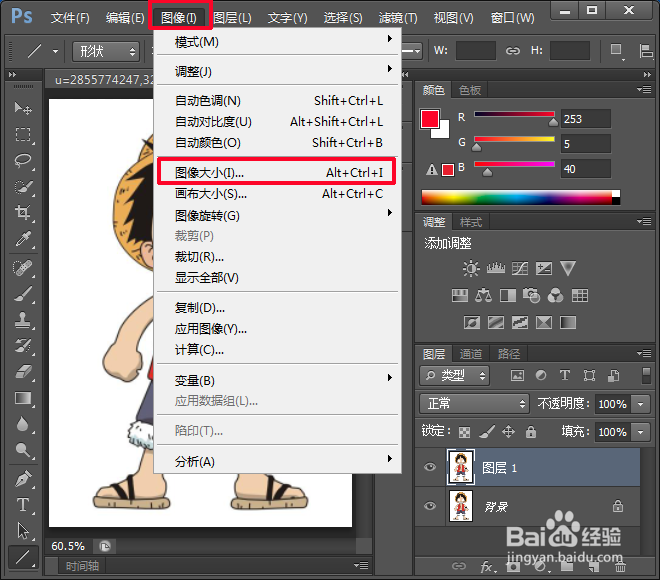Choose 裁切(R)... menu item
Viewport: 660px width, 580px height.
click(x=276, y=256)
